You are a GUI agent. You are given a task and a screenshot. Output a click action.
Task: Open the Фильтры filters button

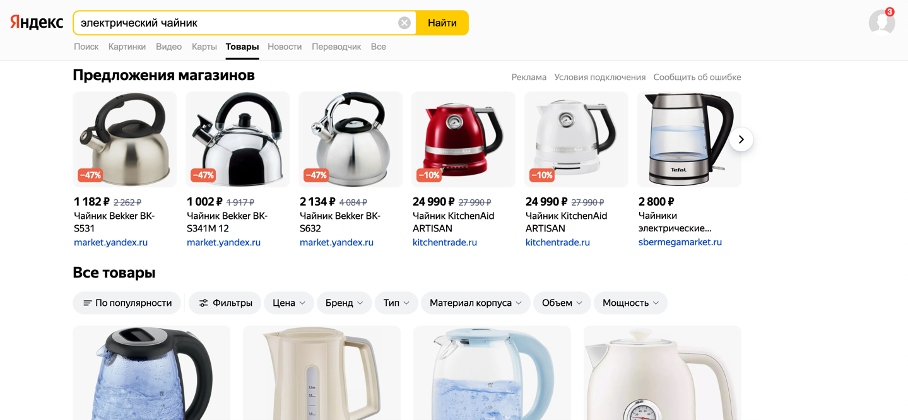tap(225, 303)
